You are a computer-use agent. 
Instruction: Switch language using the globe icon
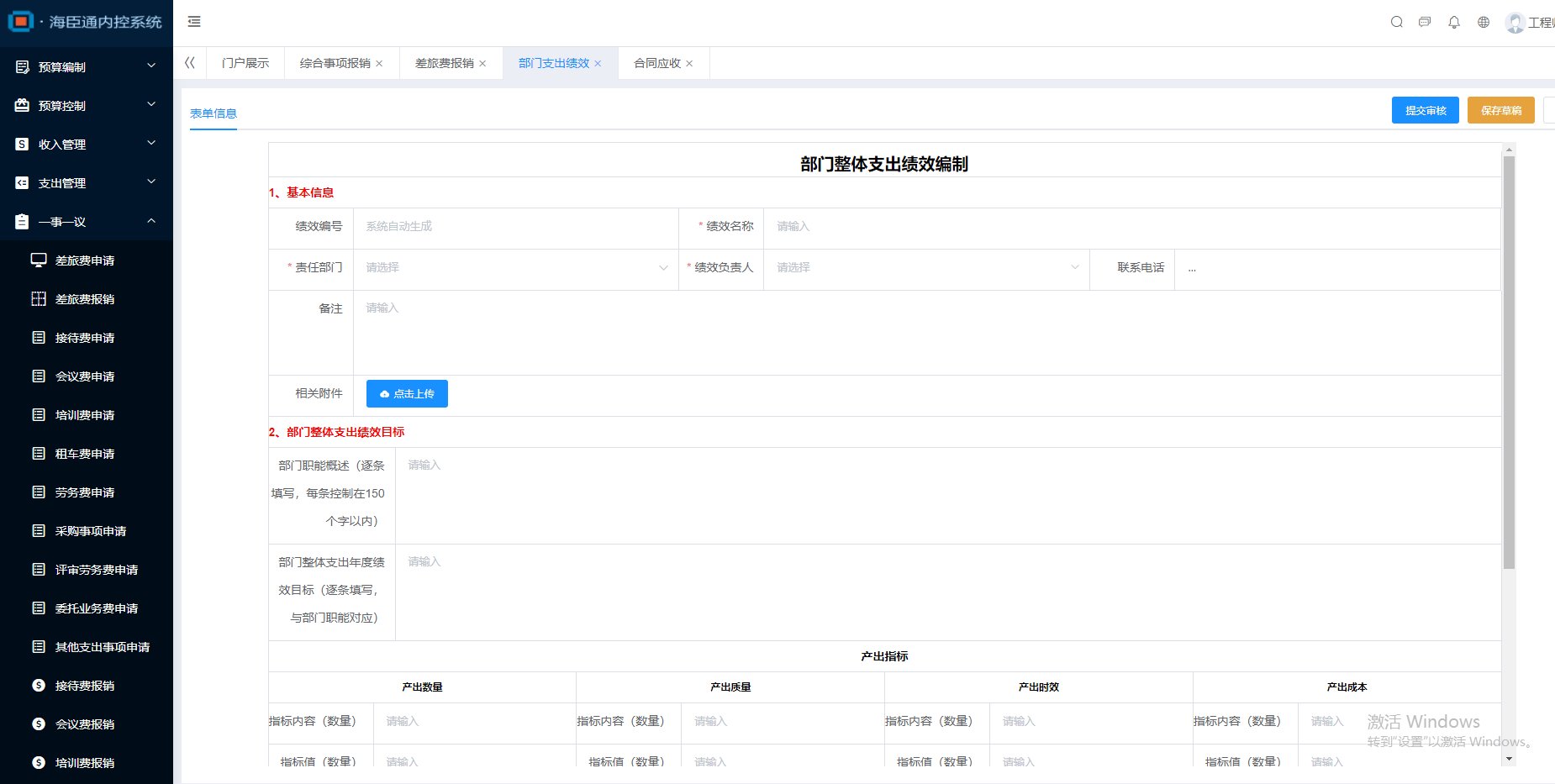coord(1484,22)
